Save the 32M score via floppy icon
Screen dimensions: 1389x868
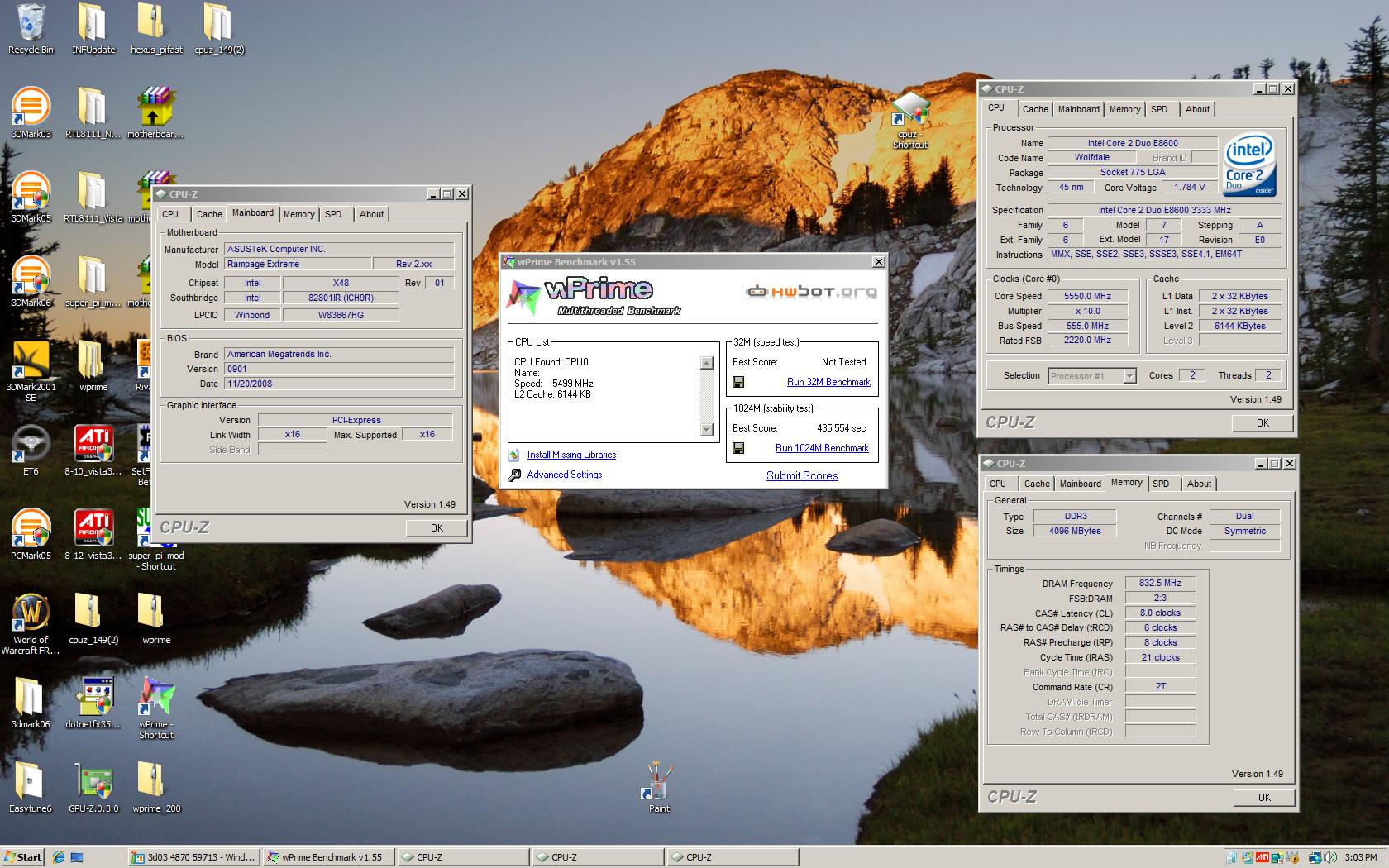(x=738, y=382)
